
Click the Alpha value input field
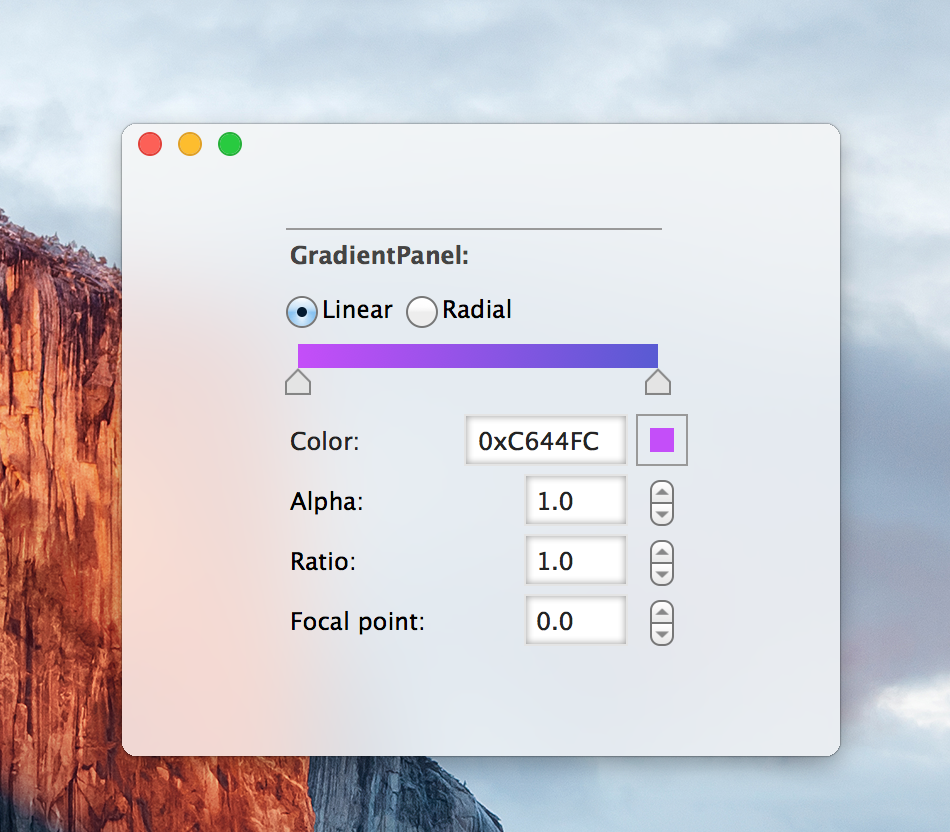point(576,500)
